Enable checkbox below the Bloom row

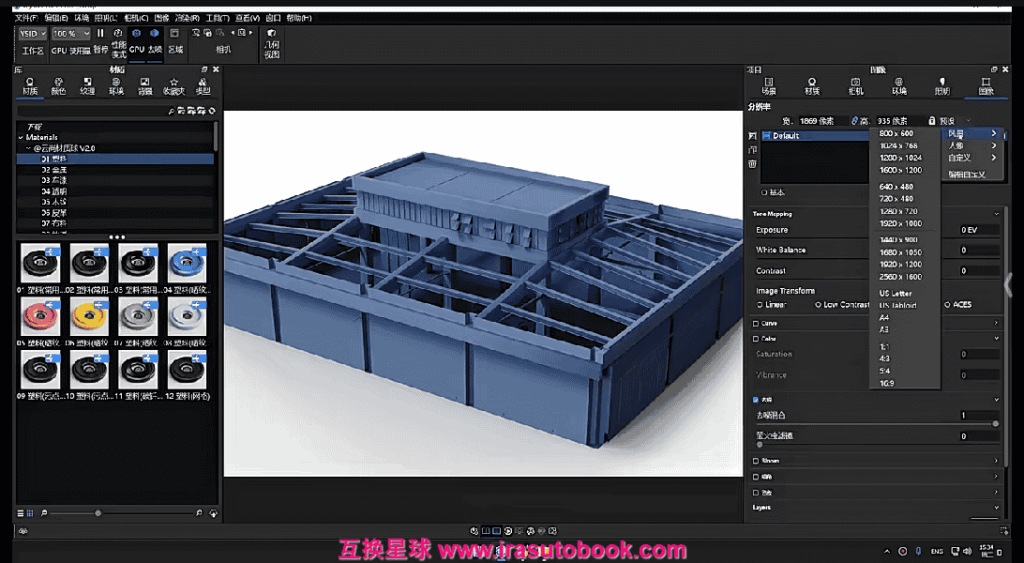tap(756, 477)
